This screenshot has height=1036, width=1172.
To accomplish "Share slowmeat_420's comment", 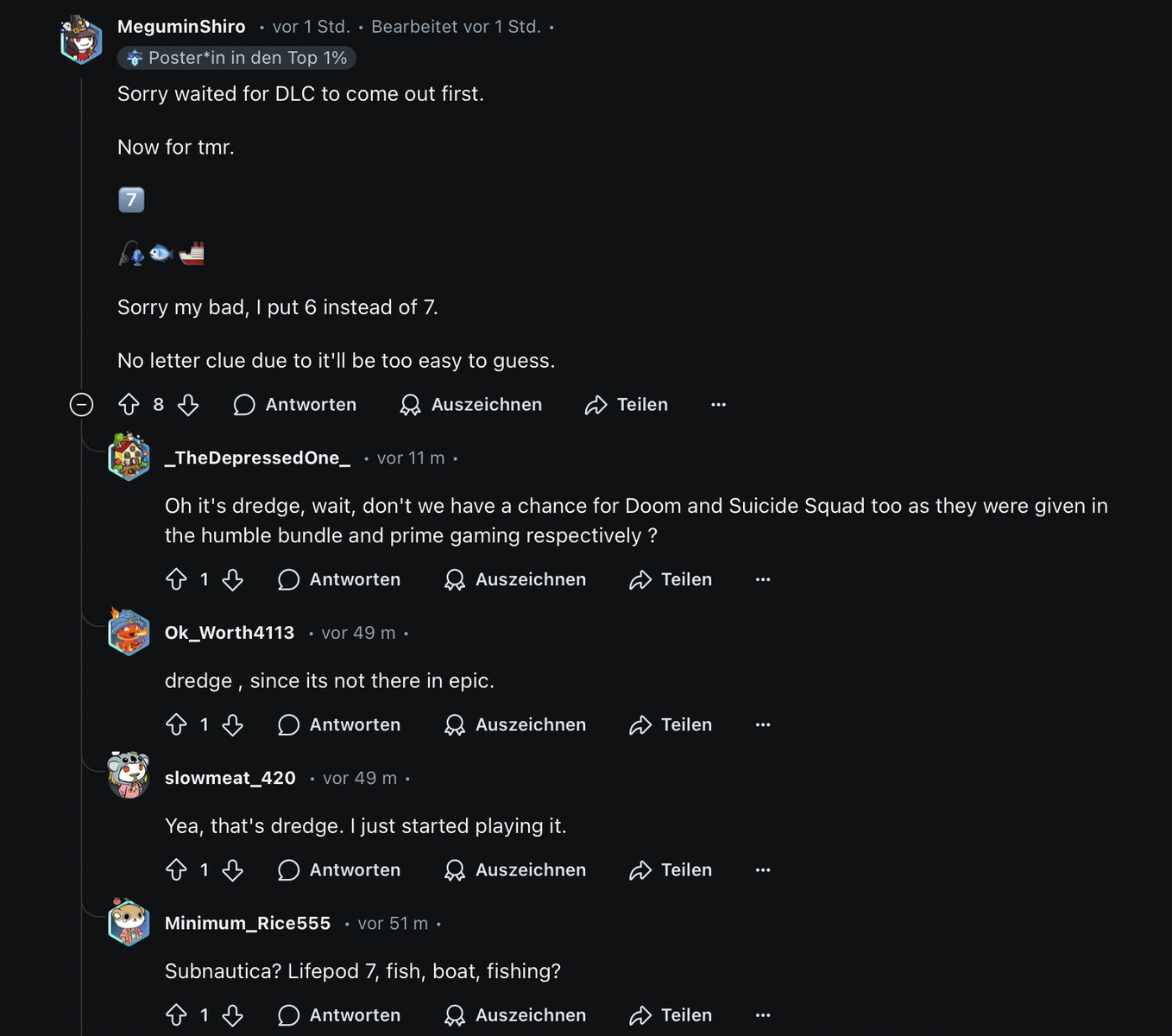I will point(671,869).
